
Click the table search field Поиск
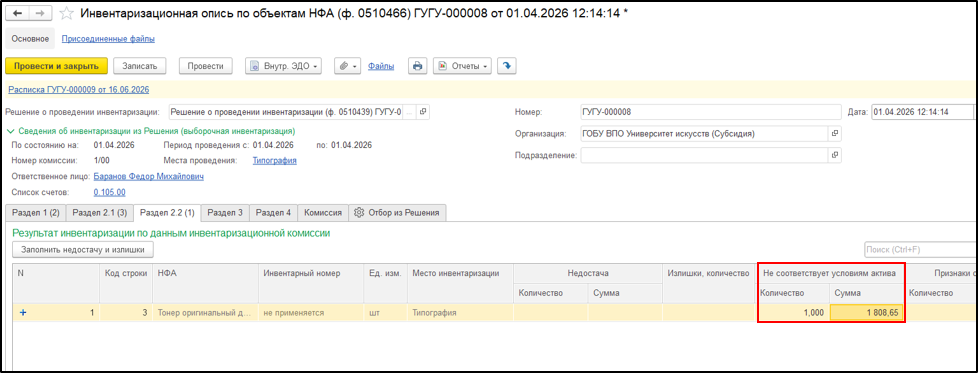pos(920,250)
